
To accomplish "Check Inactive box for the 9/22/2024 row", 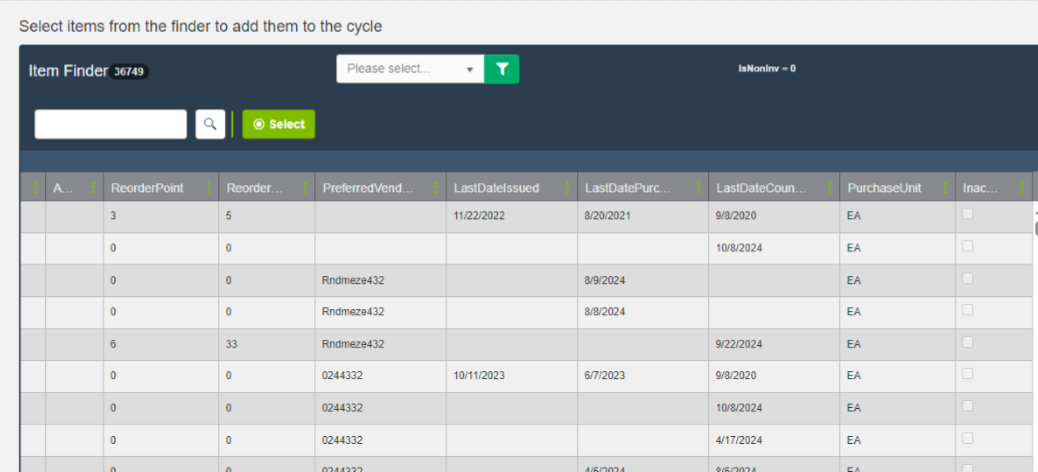I will coord(967,343).
